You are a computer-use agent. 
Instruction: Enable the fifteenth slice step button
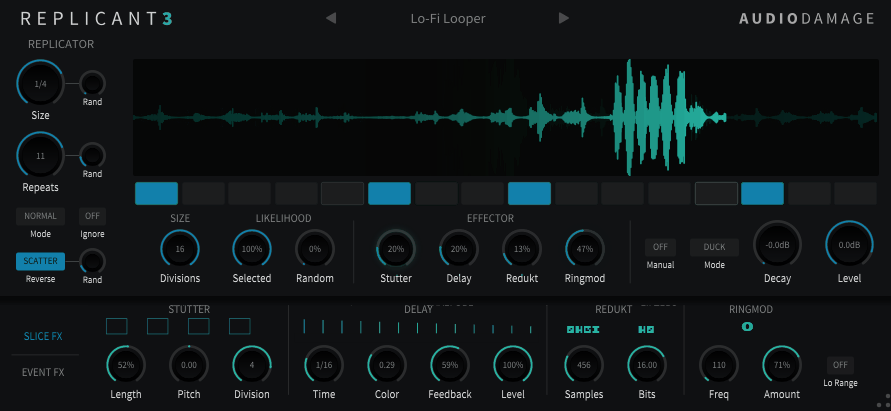[809, 193]
